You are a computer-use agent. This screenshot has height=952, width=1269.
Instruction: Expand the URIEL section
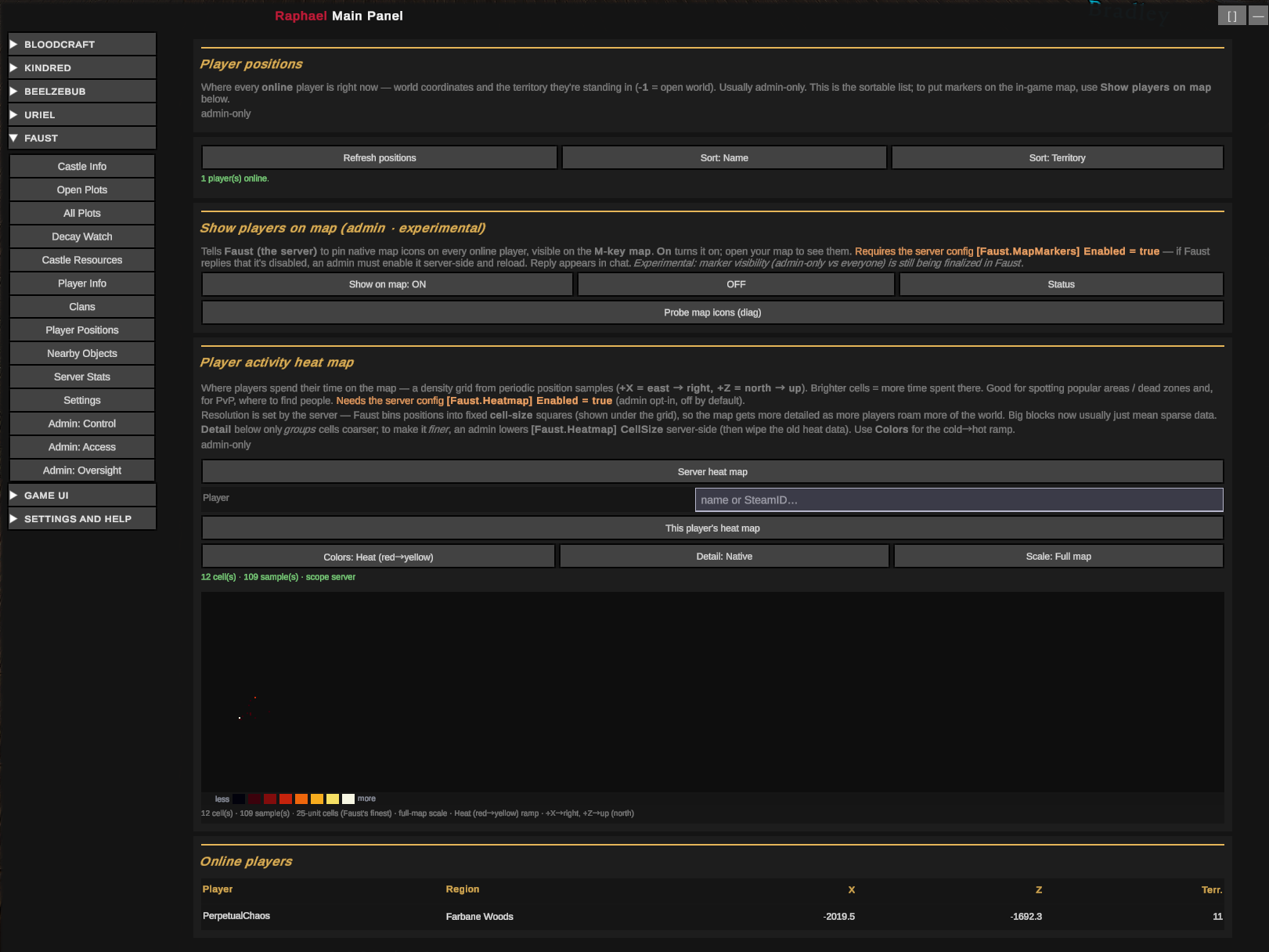[82, 114]
